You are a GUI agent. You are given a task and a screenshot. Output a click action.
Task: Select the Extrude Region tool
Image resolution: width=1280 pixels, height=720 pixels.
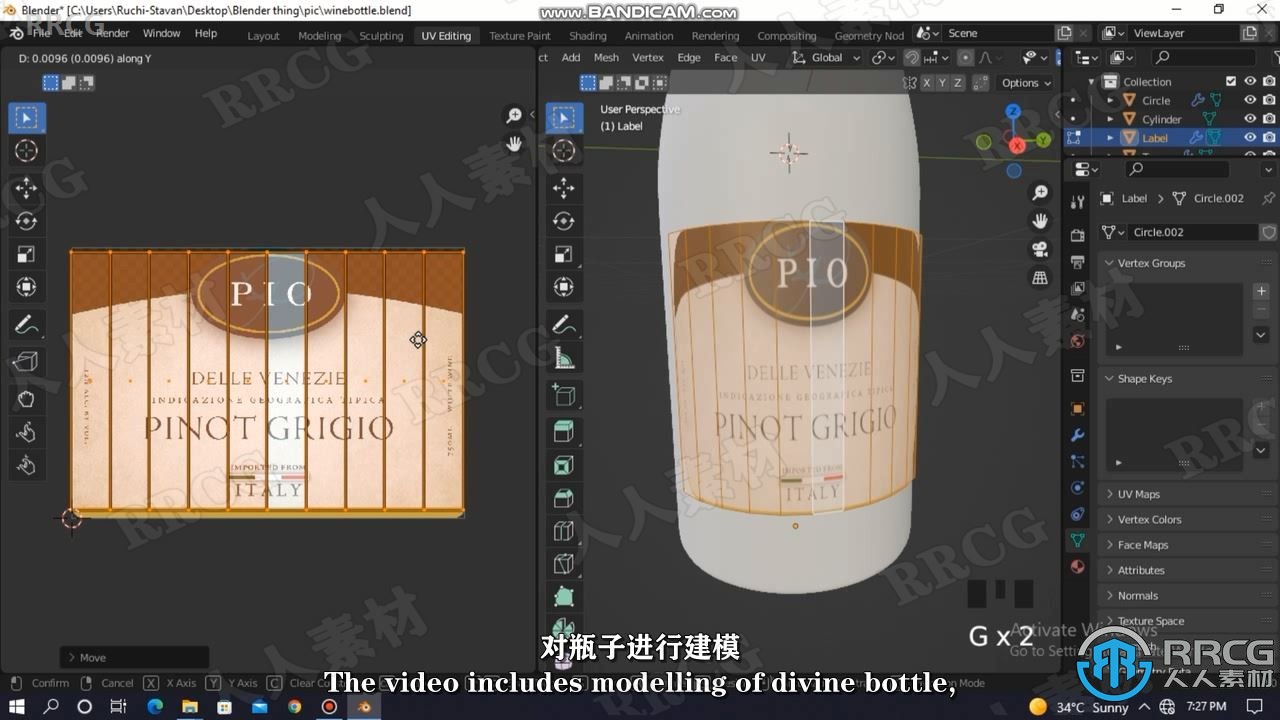(x=564, y=432)
